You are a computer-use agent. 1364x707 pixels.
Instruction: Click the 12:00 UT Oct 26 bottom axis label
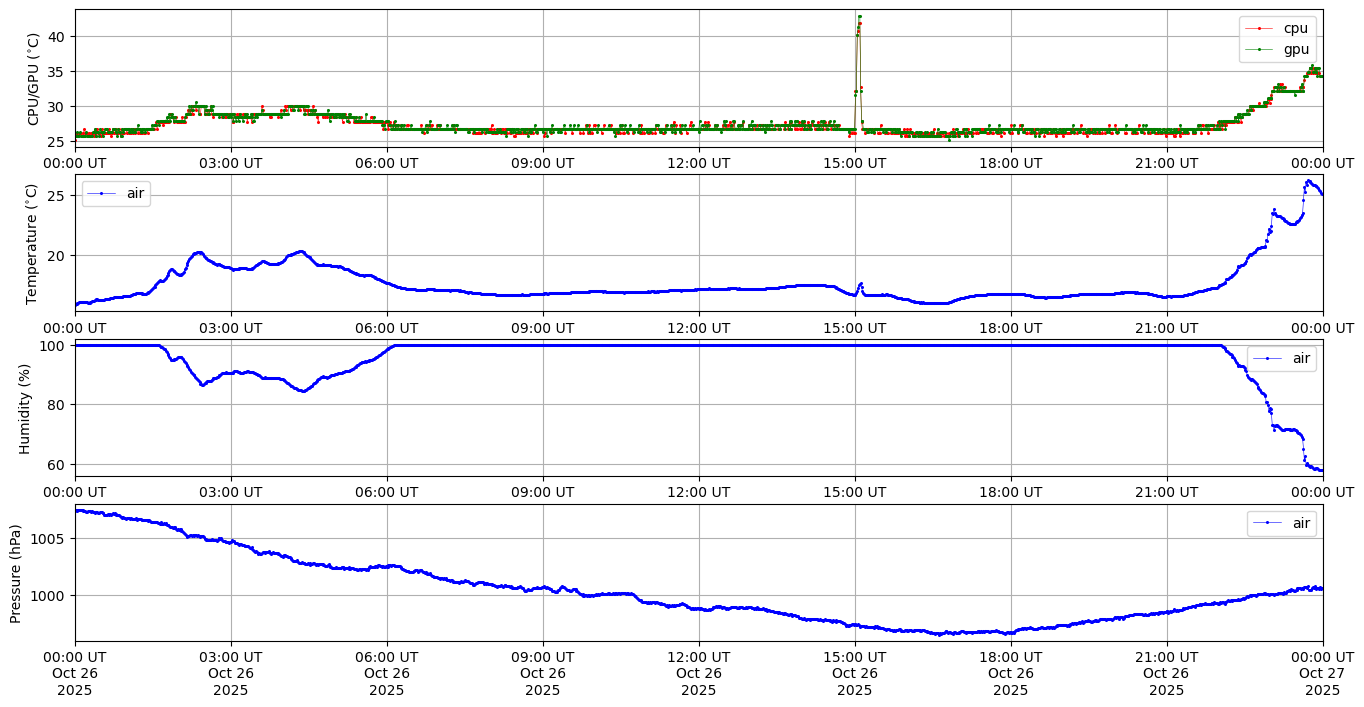pyautogui.click(x=698, y=673)
